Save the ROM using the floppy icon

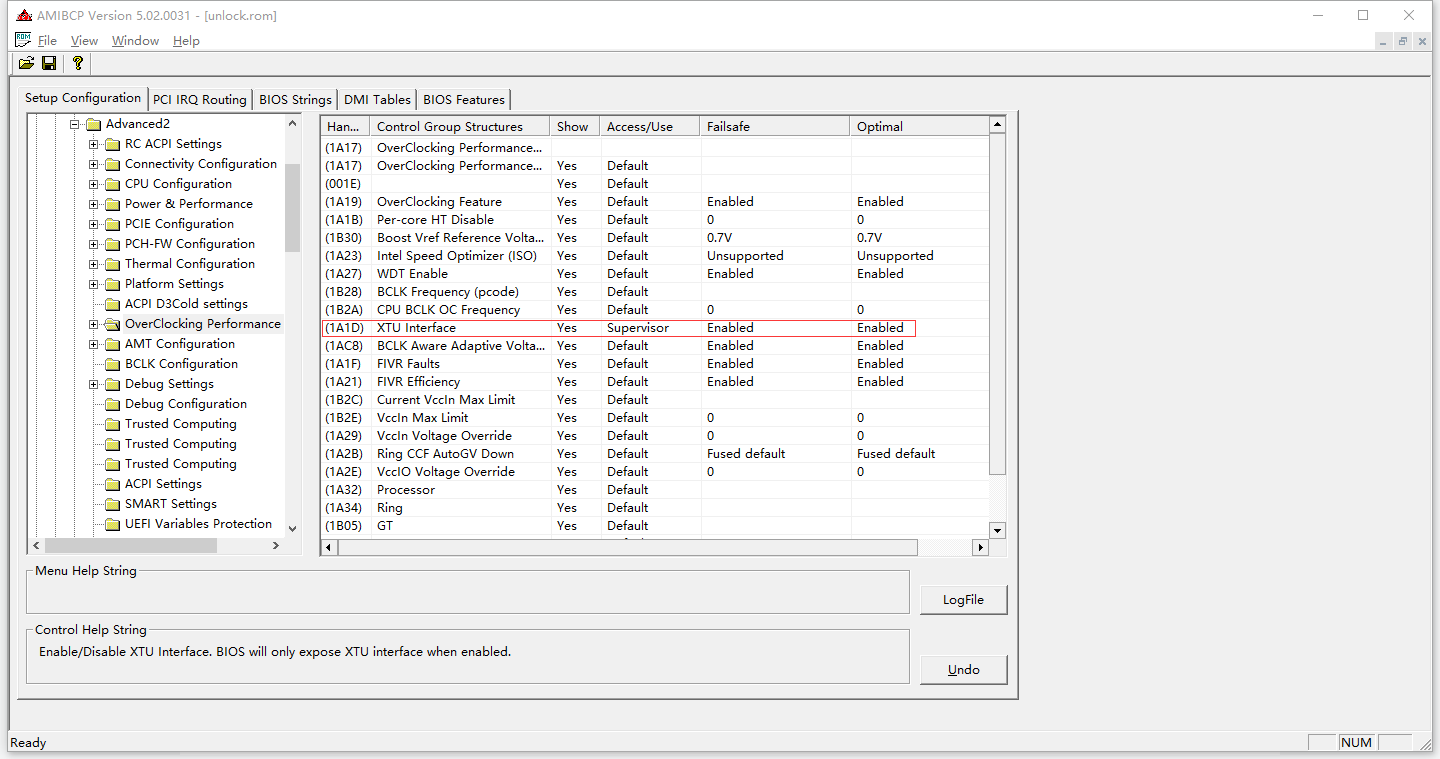(x=49, y=63)
